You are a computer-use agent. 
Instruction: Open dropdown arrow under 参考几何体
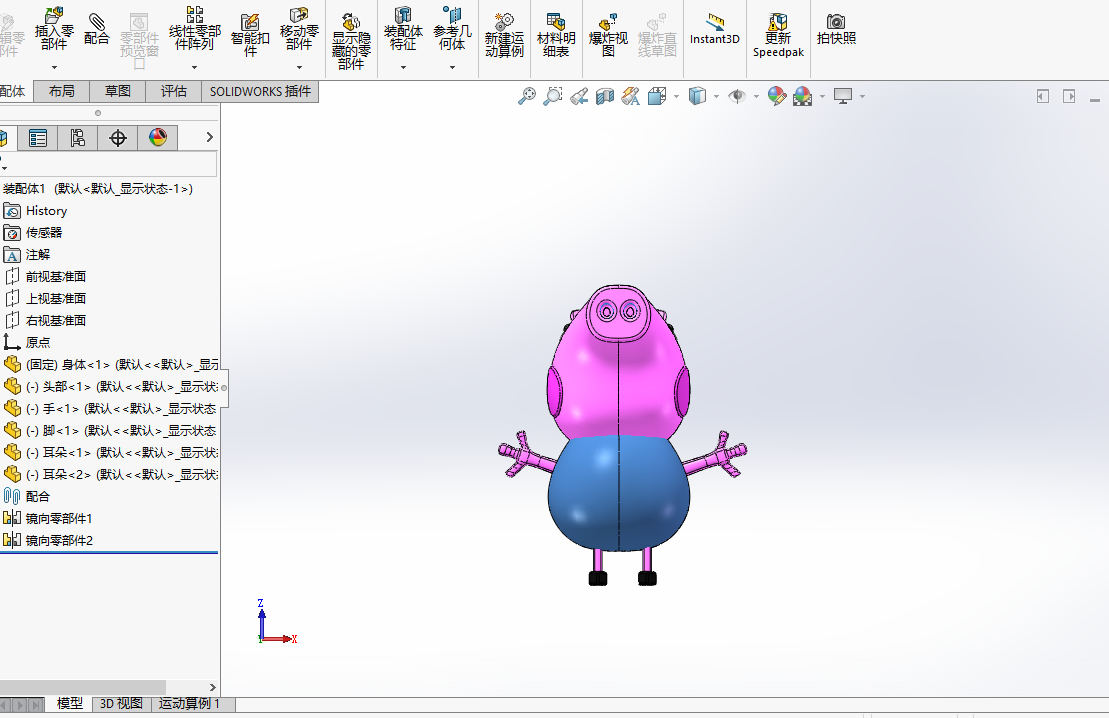pos(453,67)
